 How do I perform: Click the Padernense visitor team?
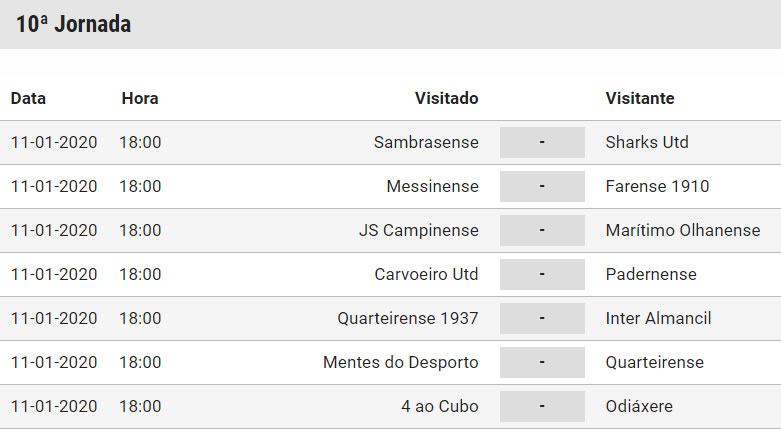(651, 274)
